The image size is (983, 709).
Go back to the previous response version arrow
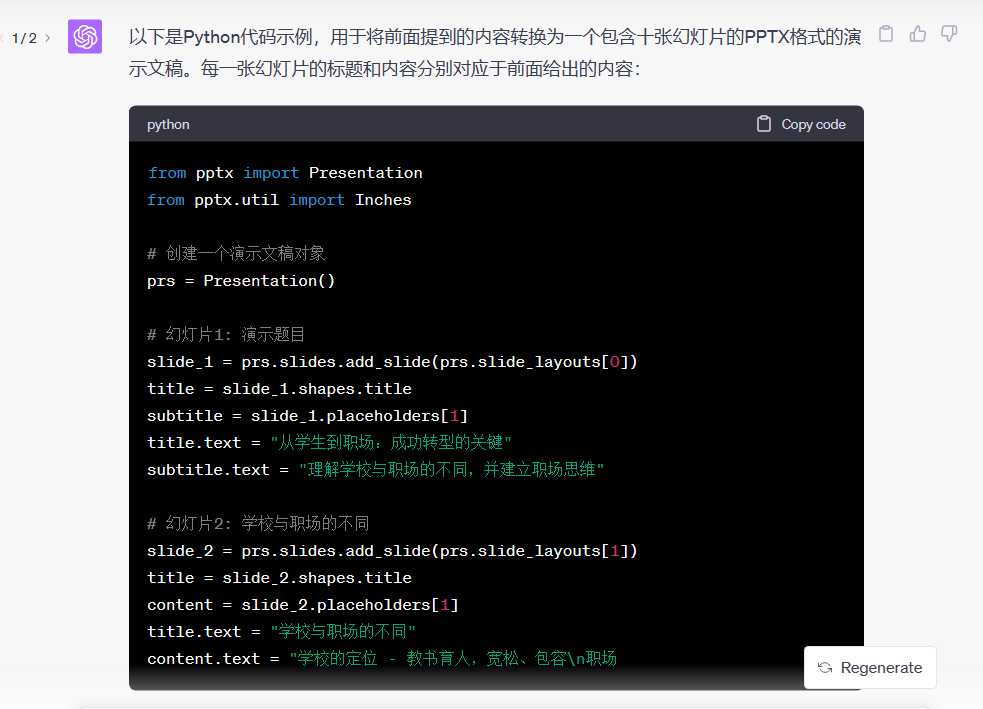3,38
